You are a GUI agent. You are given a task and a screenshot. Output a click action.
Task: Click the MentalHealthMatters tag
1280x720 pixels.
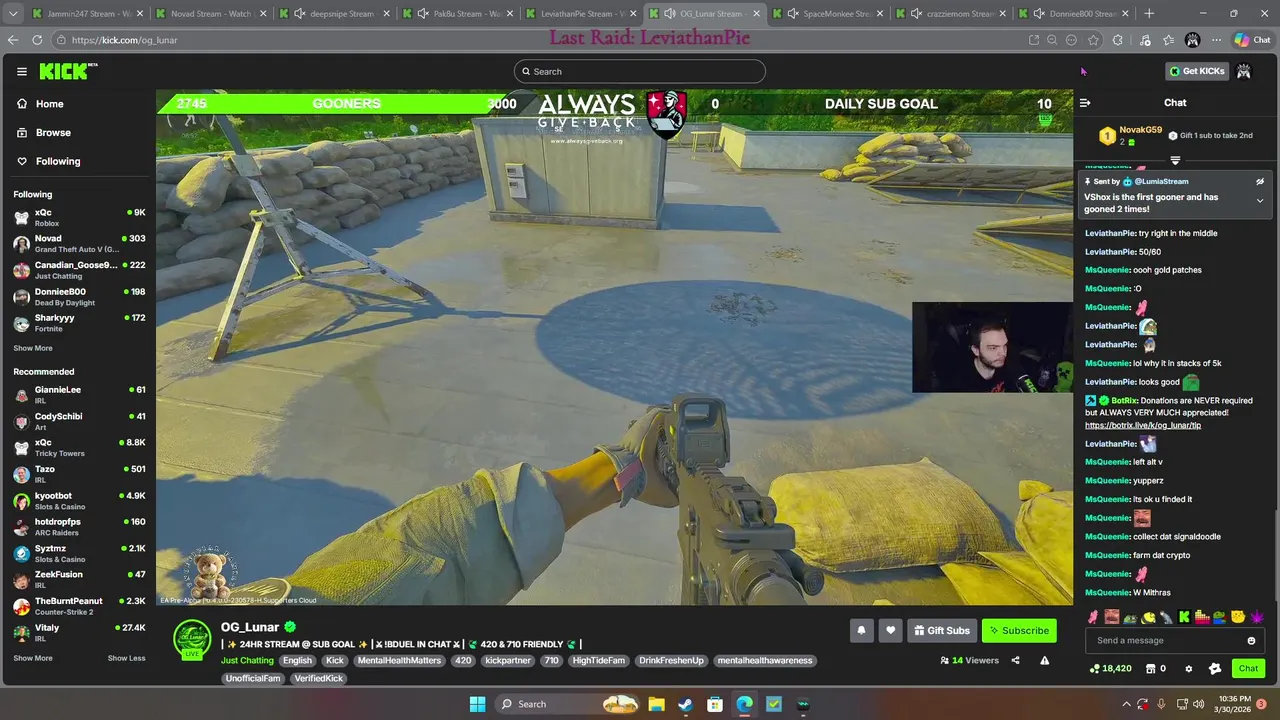pos(399,661)
